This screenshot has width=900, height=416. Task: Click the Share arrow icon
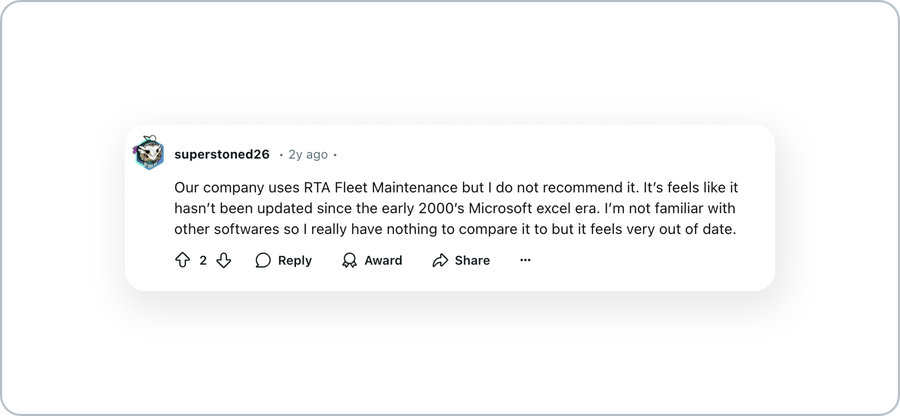click(440, 261)
